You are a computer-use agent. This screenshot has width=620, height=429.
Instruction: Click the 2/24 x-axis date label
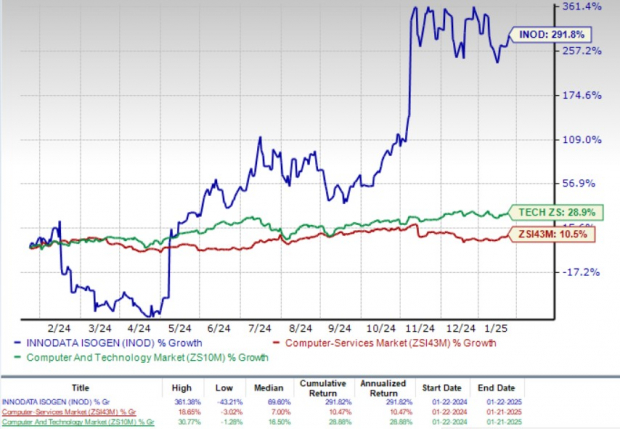[59, 329]
